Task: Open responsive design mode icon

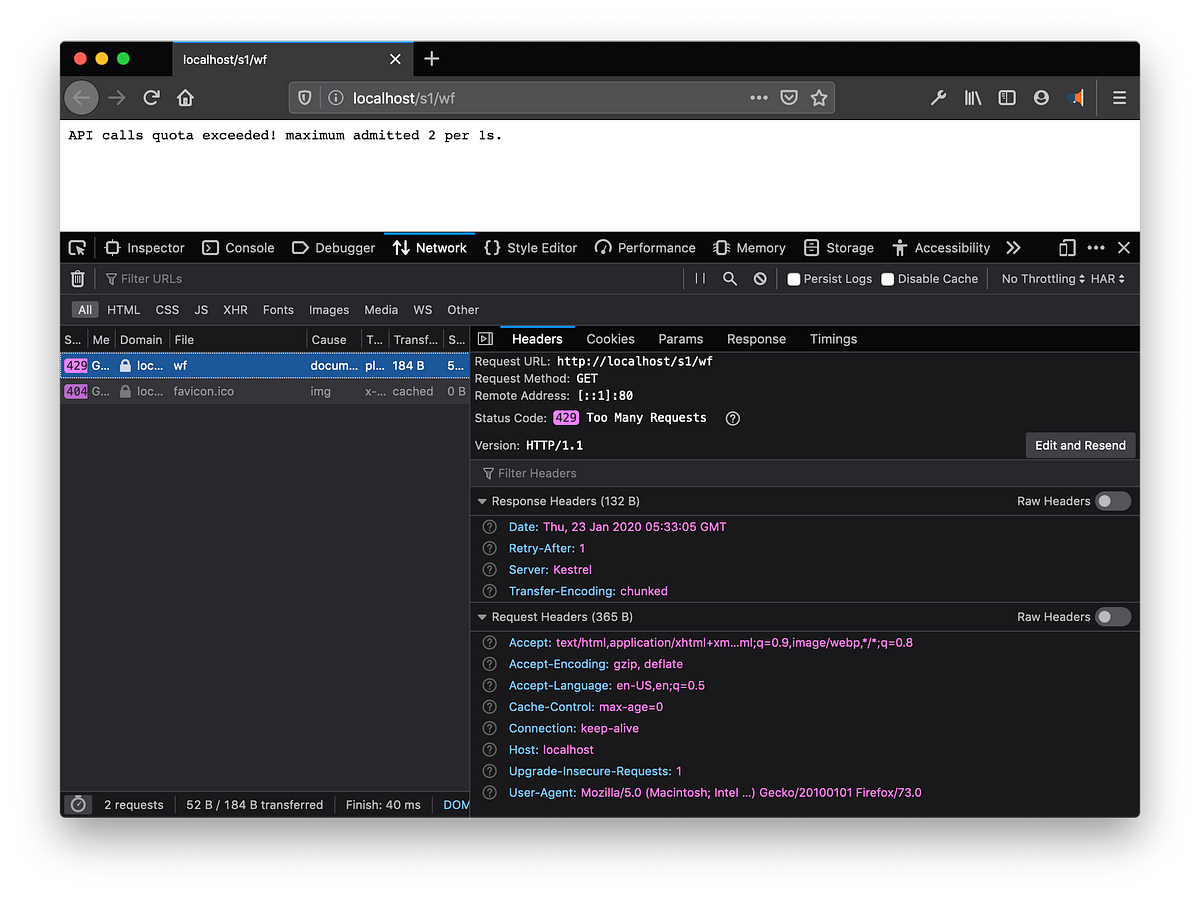Action: (1067, 248)
